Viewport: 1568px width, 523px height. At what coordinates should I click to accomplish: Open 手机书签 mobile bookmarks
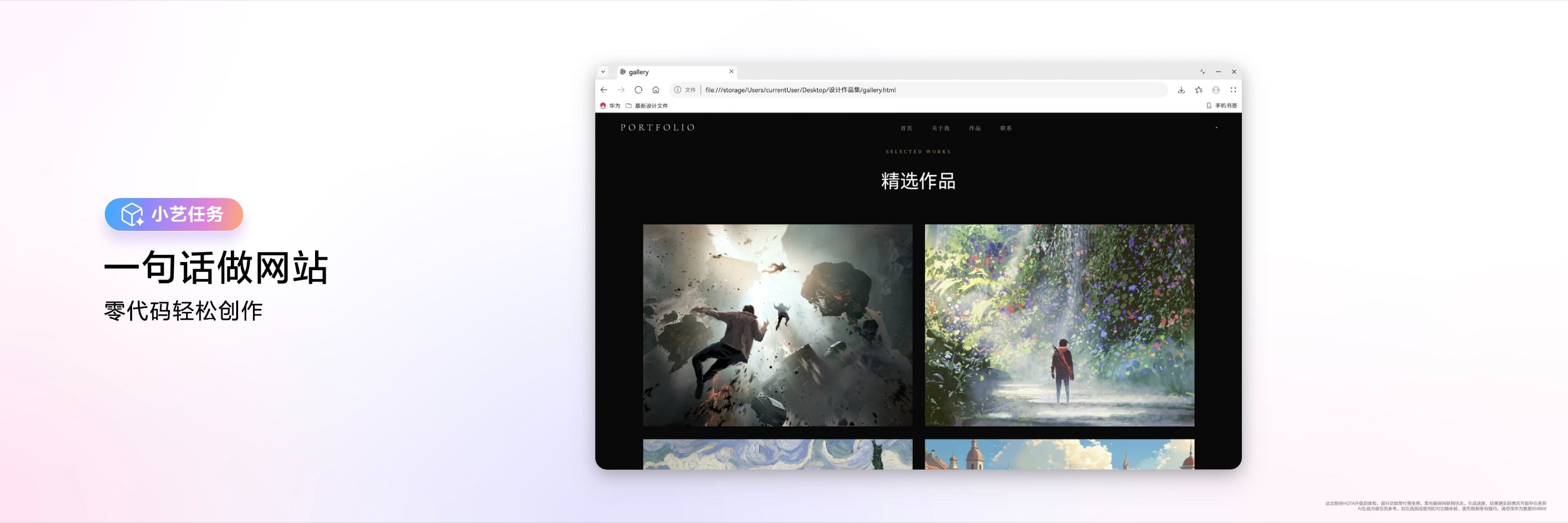[x=1221, y=106]
